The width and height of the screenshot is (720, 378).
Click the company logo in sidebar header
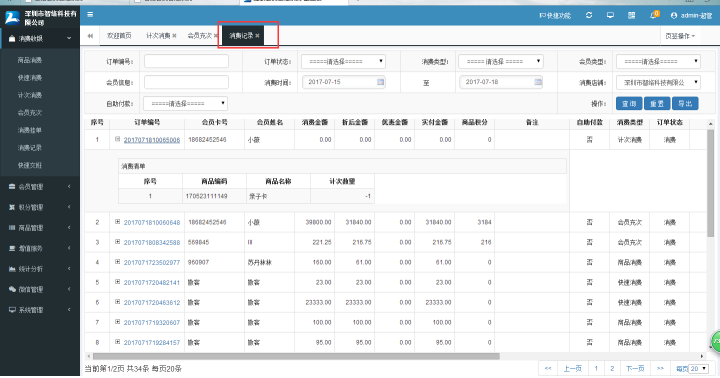(12, 17)
